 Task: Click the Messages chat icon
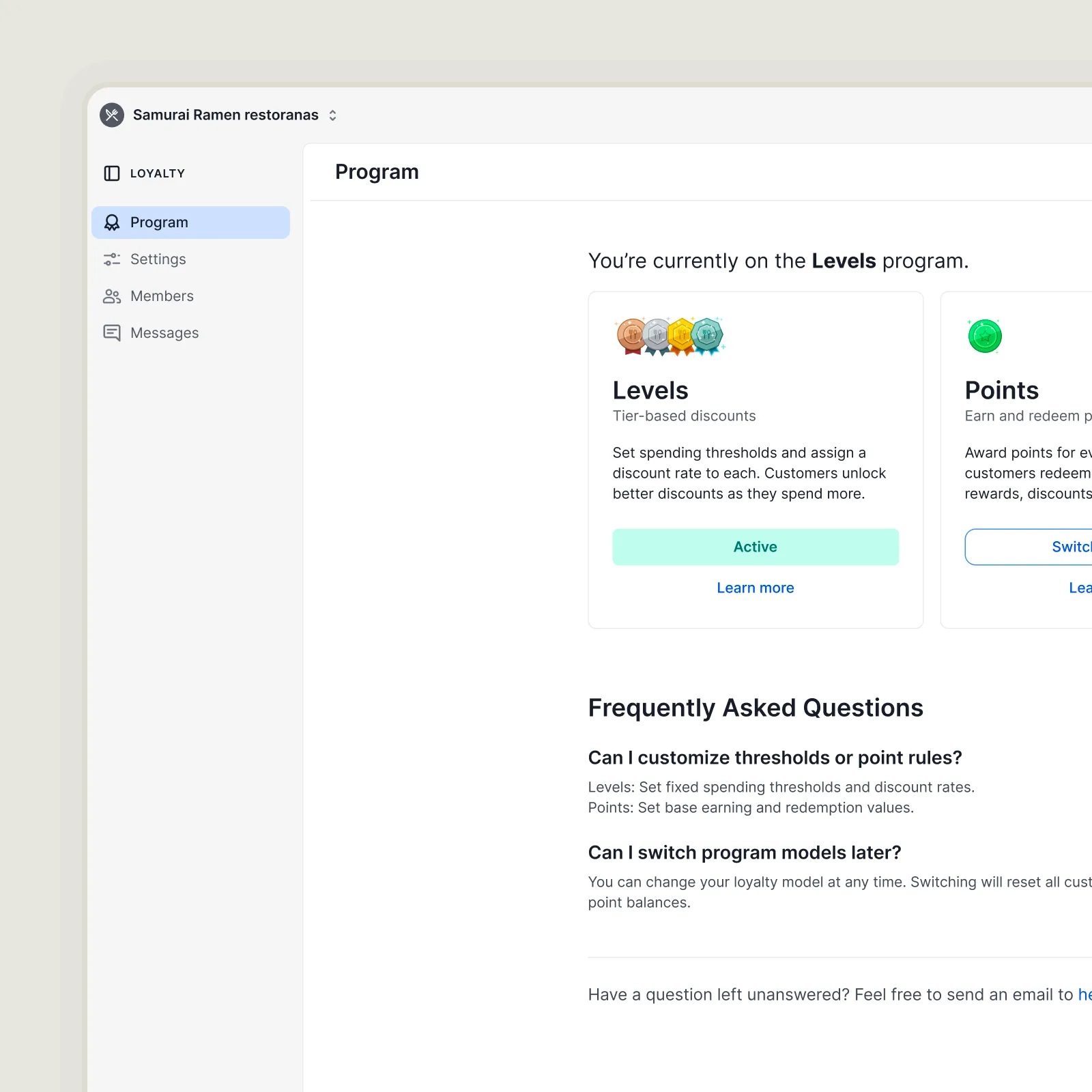[x=112, y=333]
